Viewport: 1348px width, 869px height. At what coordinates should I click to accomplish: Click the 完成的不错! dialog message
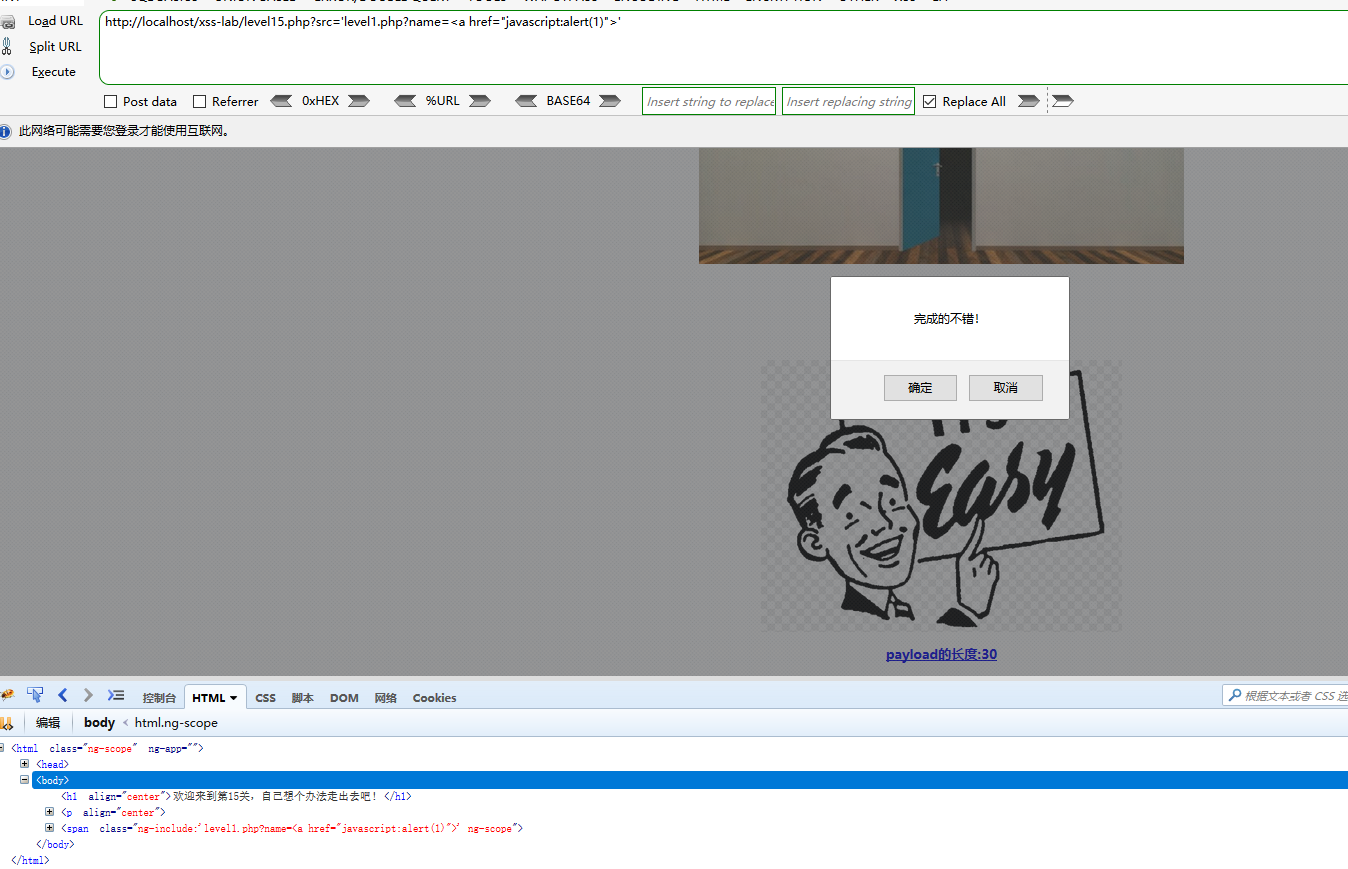pyautogui.click(x=947, y=319)
